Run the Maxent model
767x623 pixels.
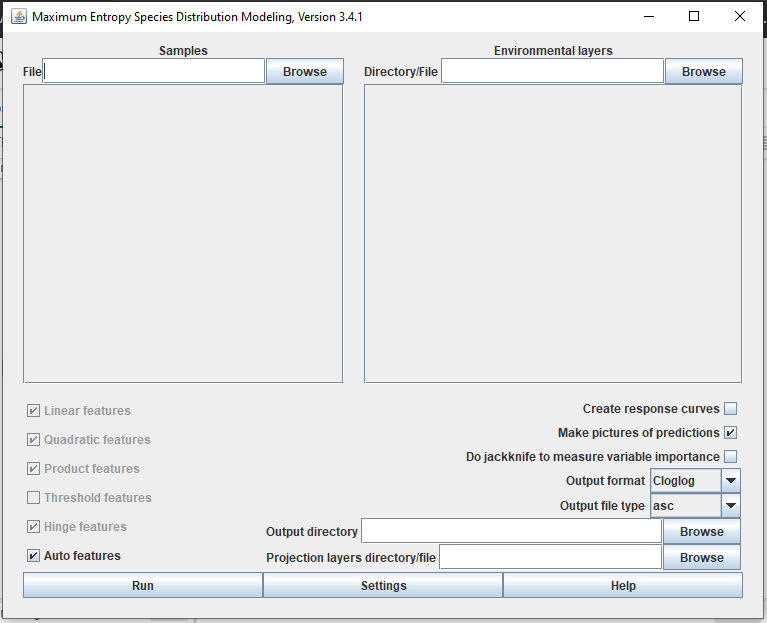click(143, 585)
